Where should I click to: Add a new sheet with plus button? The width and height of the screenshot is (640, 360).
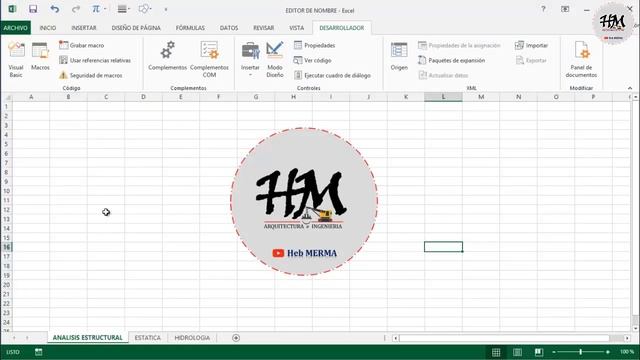pyautogui.click(x=236, y=338)
